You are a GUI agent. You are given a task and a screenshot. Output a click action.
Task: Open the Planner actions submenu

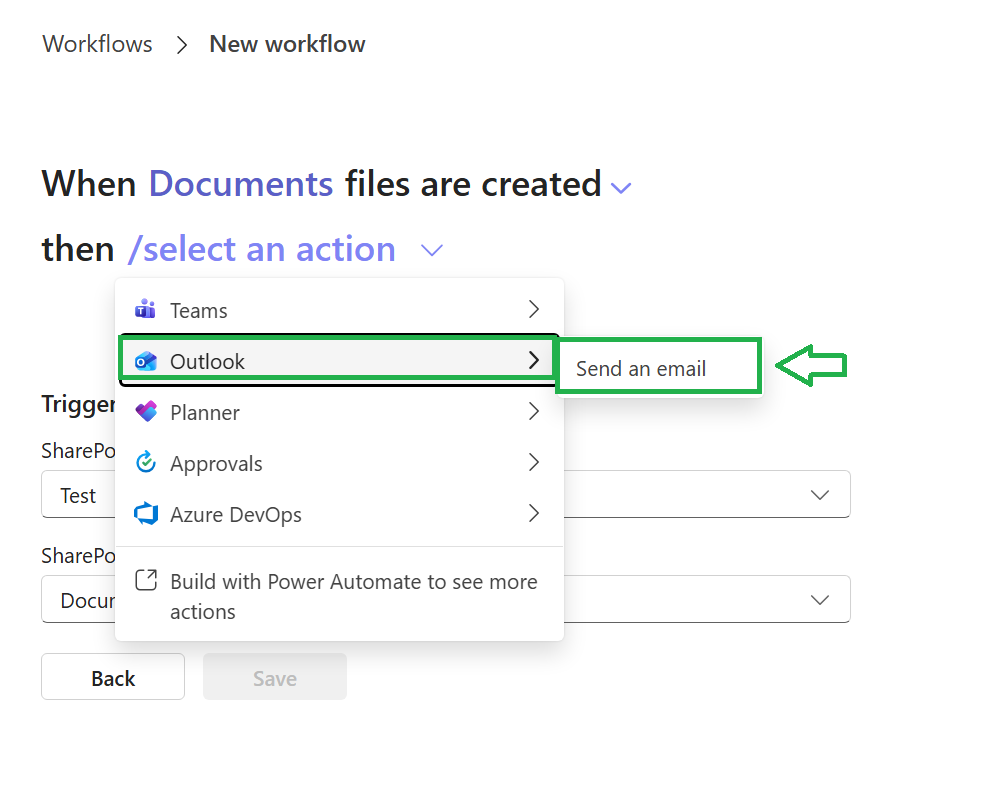pyautogui.click(x=339, y=412)
